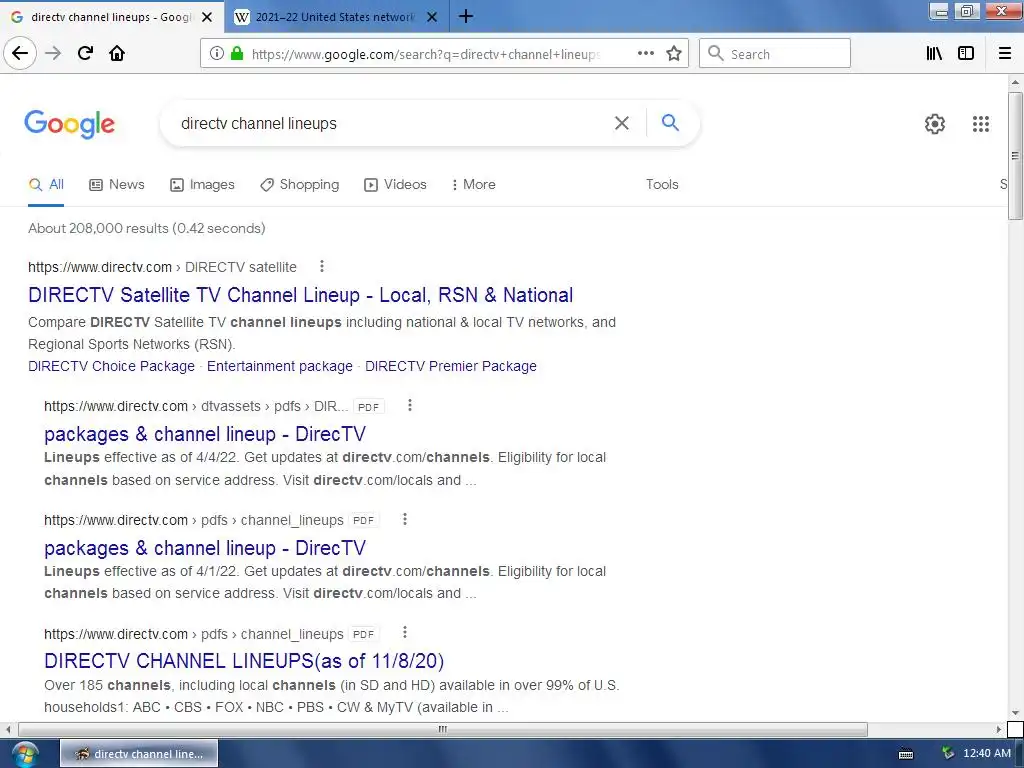Switch to News search results
The width and height of the screenshot is (1024, 768).
pyautogui.click(x=117, y=185)
